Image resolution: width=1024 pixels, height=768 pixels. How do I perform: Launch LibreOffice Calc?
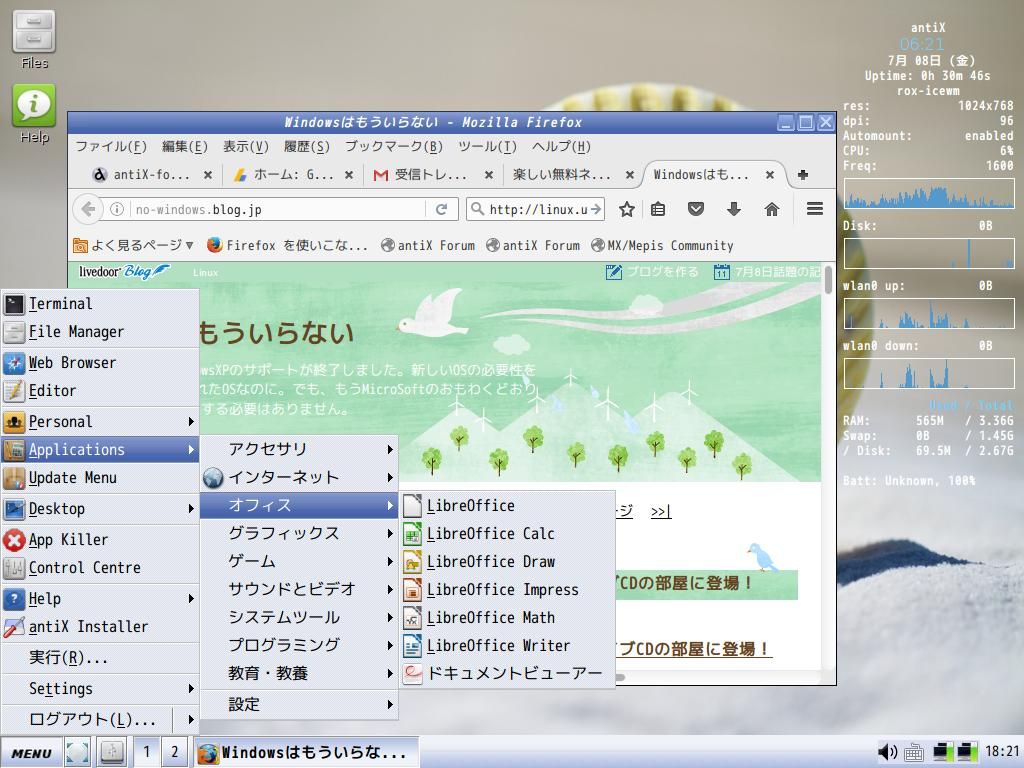pyautogui.click(x=507, y=534)
